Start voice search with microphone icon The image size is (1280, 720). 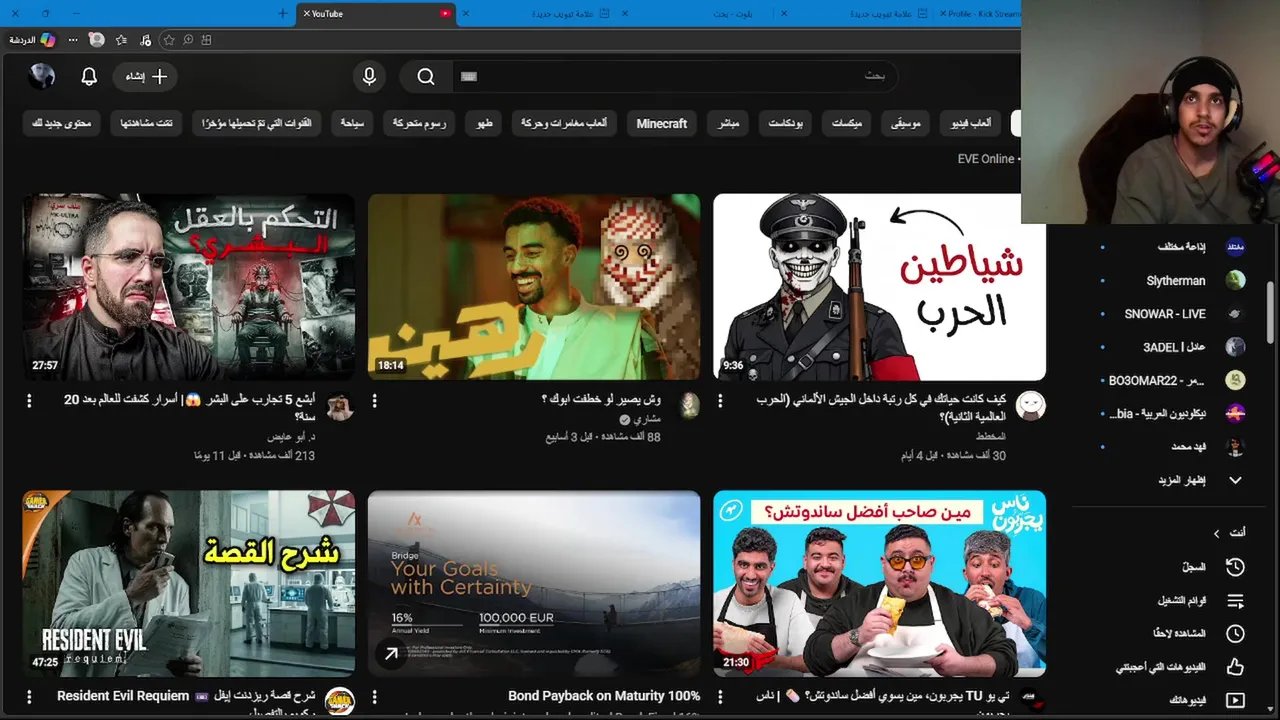click(369, 76)
